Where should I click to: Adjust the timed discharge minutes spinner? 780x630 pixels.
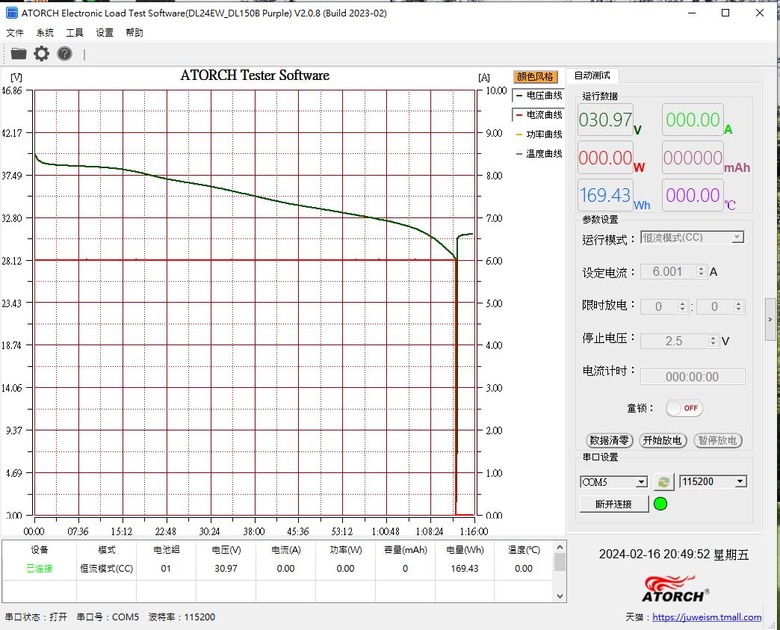739,307
